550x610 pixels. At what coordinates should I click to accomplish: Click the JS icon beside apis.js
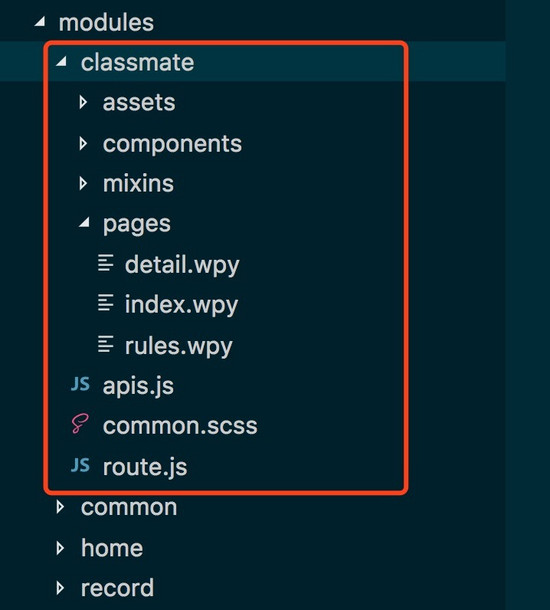(81, 384)
